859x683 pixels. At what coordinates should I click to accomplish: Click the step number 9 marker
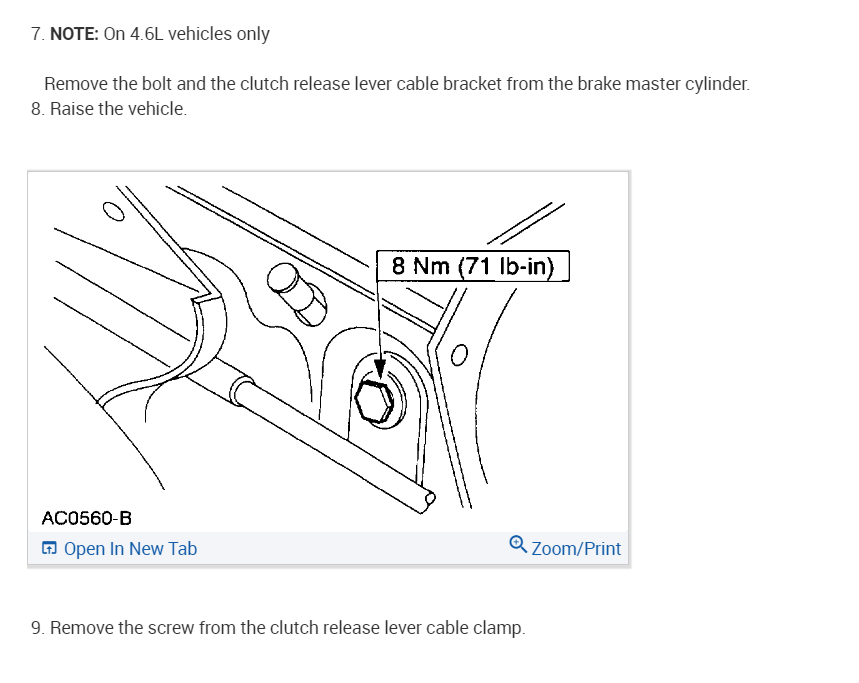click(37, 628)
